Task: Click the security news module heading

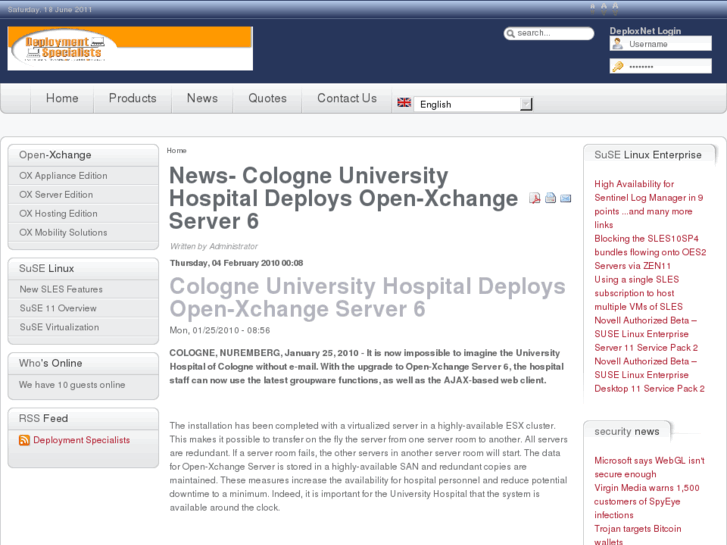Action: click(x=627, y=431)
